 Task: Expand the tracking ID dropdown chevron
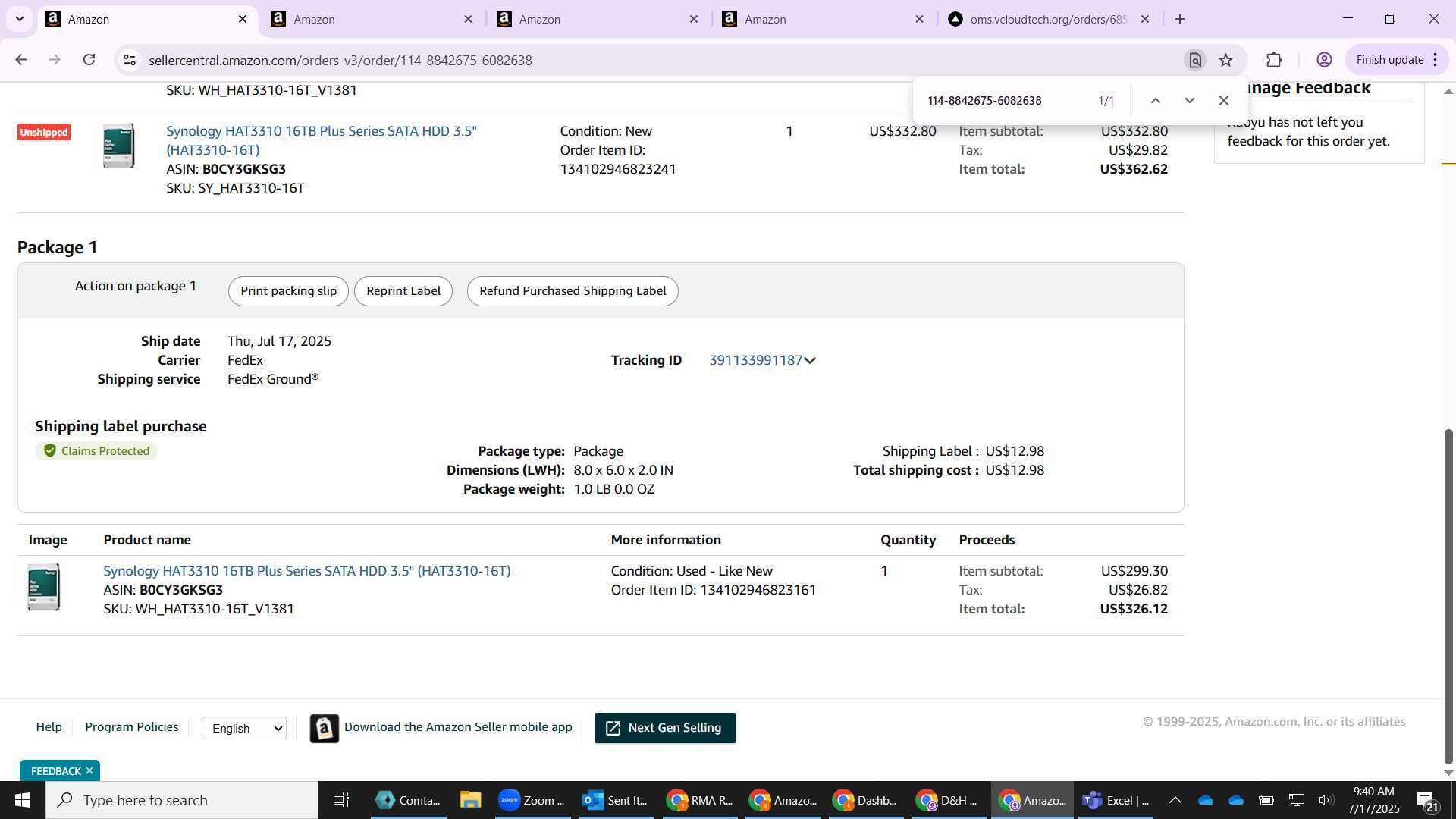[810, 361]
